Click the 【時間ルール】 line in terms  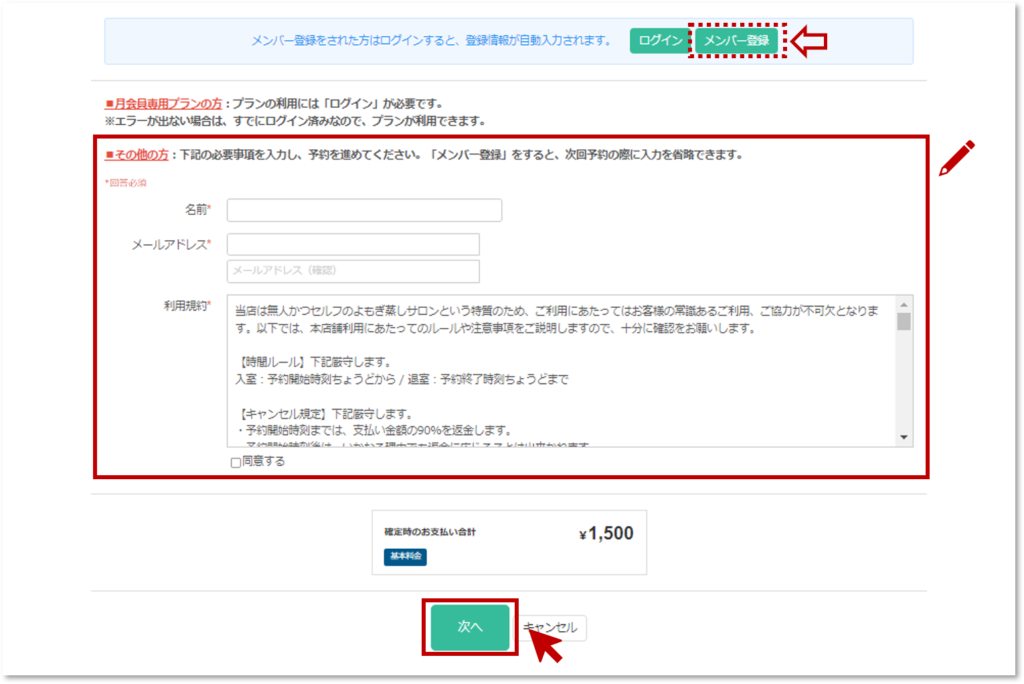click(x=313, y=362)
